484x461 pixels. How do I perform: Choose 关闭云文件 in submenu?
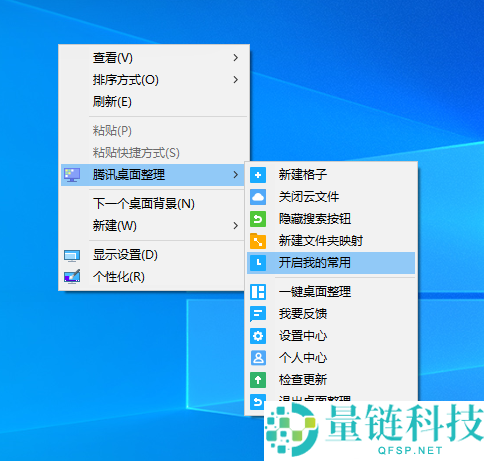(x=331, y=197)
